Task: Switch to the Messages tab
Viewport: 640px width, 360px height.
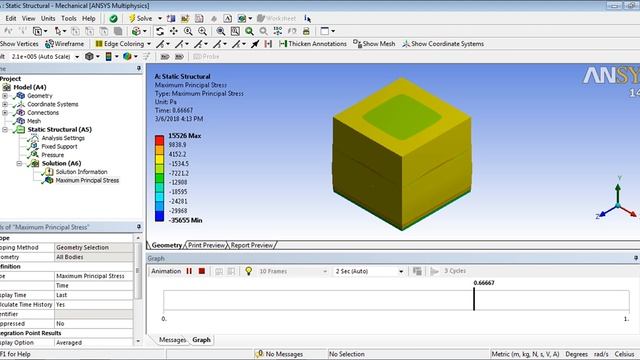Action: tap(172, 340)
